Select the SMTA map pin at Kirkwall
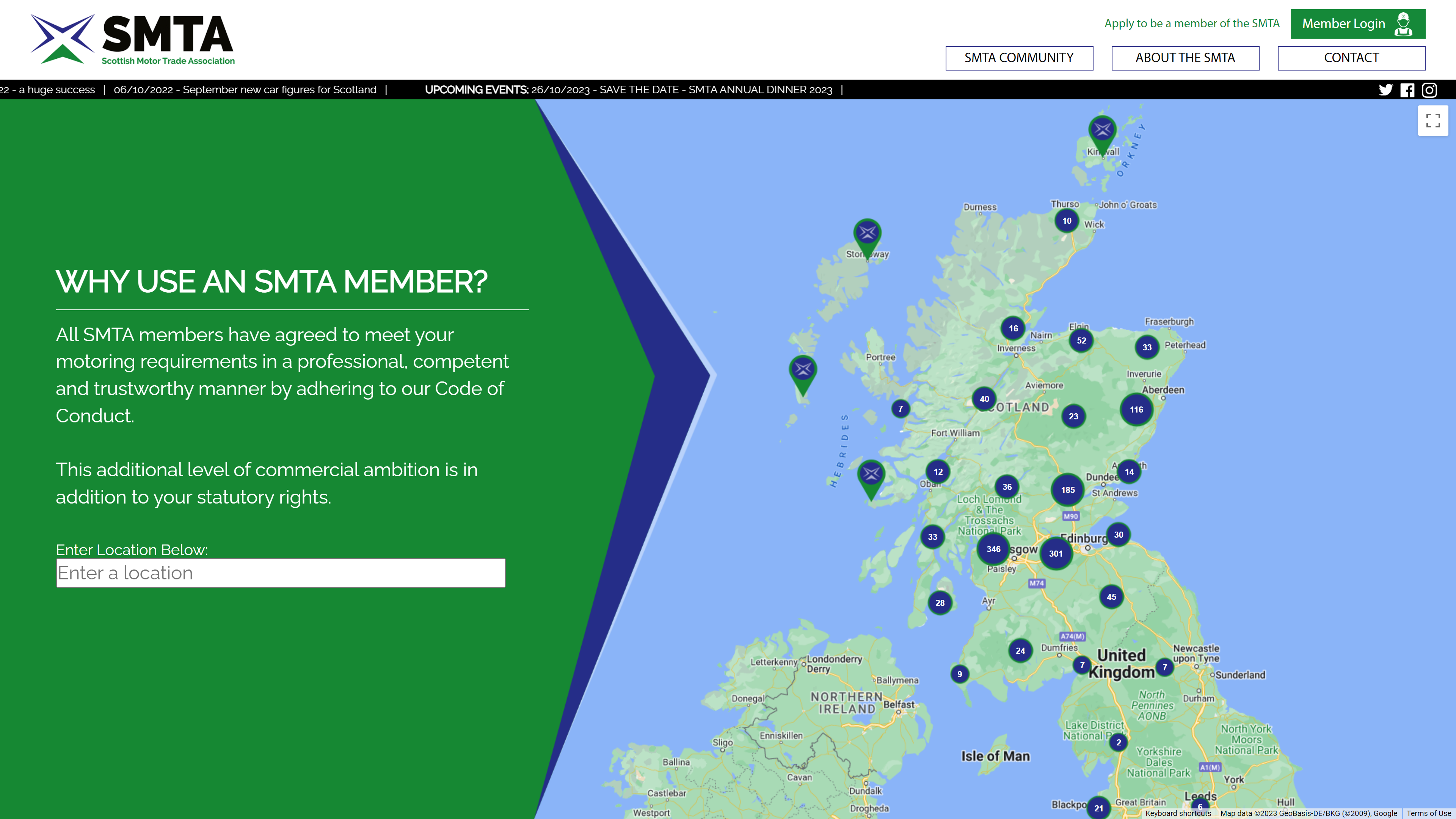This screenshot has height=819, width=1456. click(1102, 136)
